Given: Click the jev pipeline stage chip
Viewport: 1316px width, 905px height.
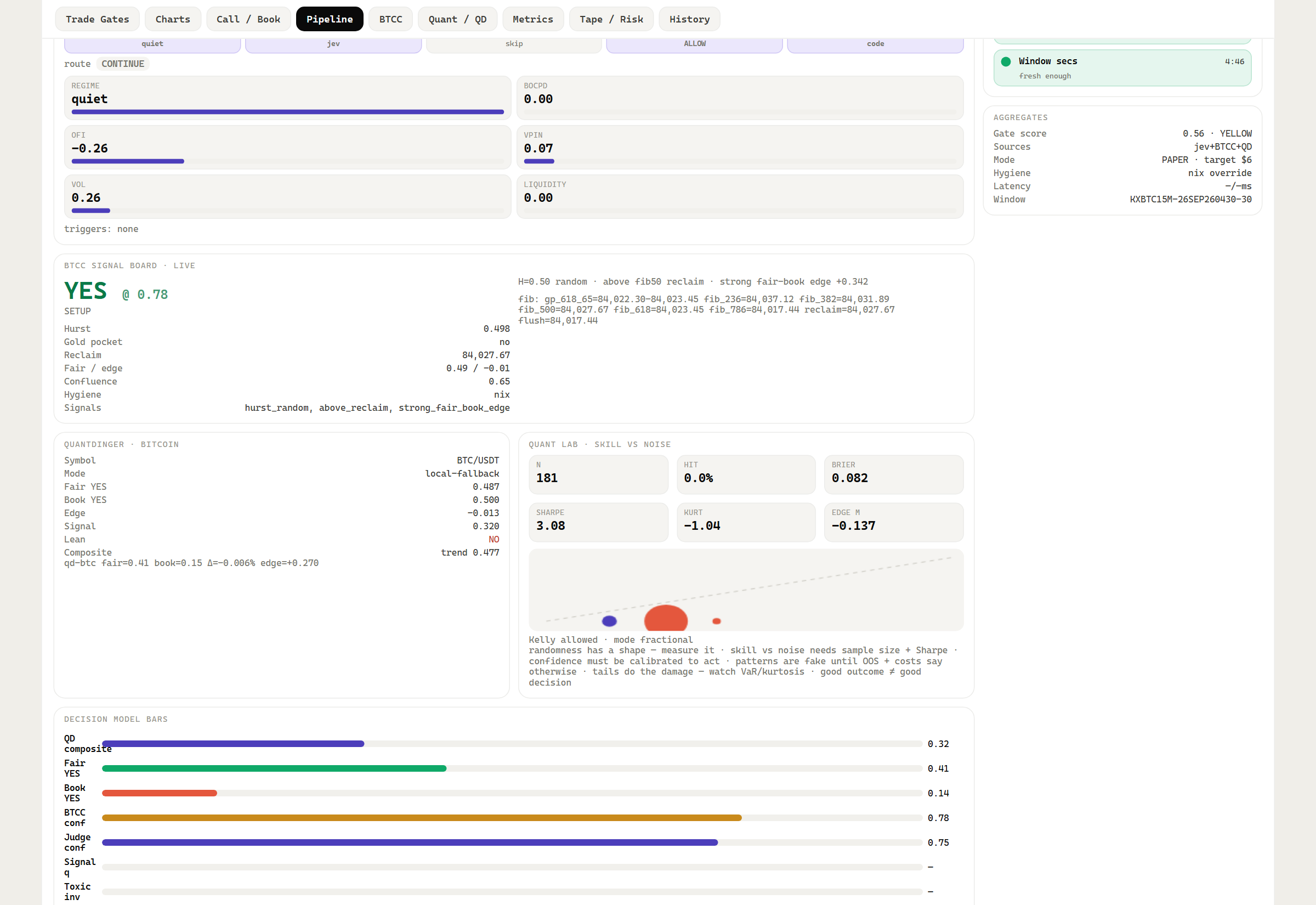Looking at the screenshot, I should point(333,45).
